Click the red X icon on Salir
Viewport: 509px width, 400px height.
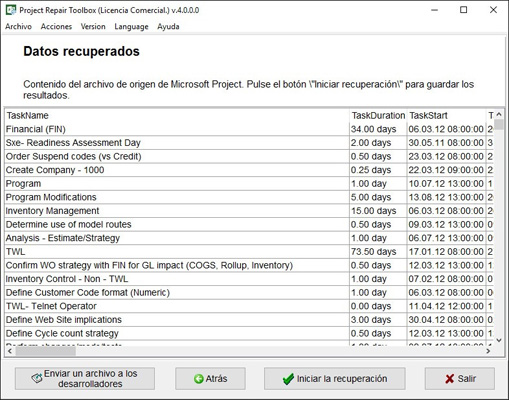(x=449, y=379)
